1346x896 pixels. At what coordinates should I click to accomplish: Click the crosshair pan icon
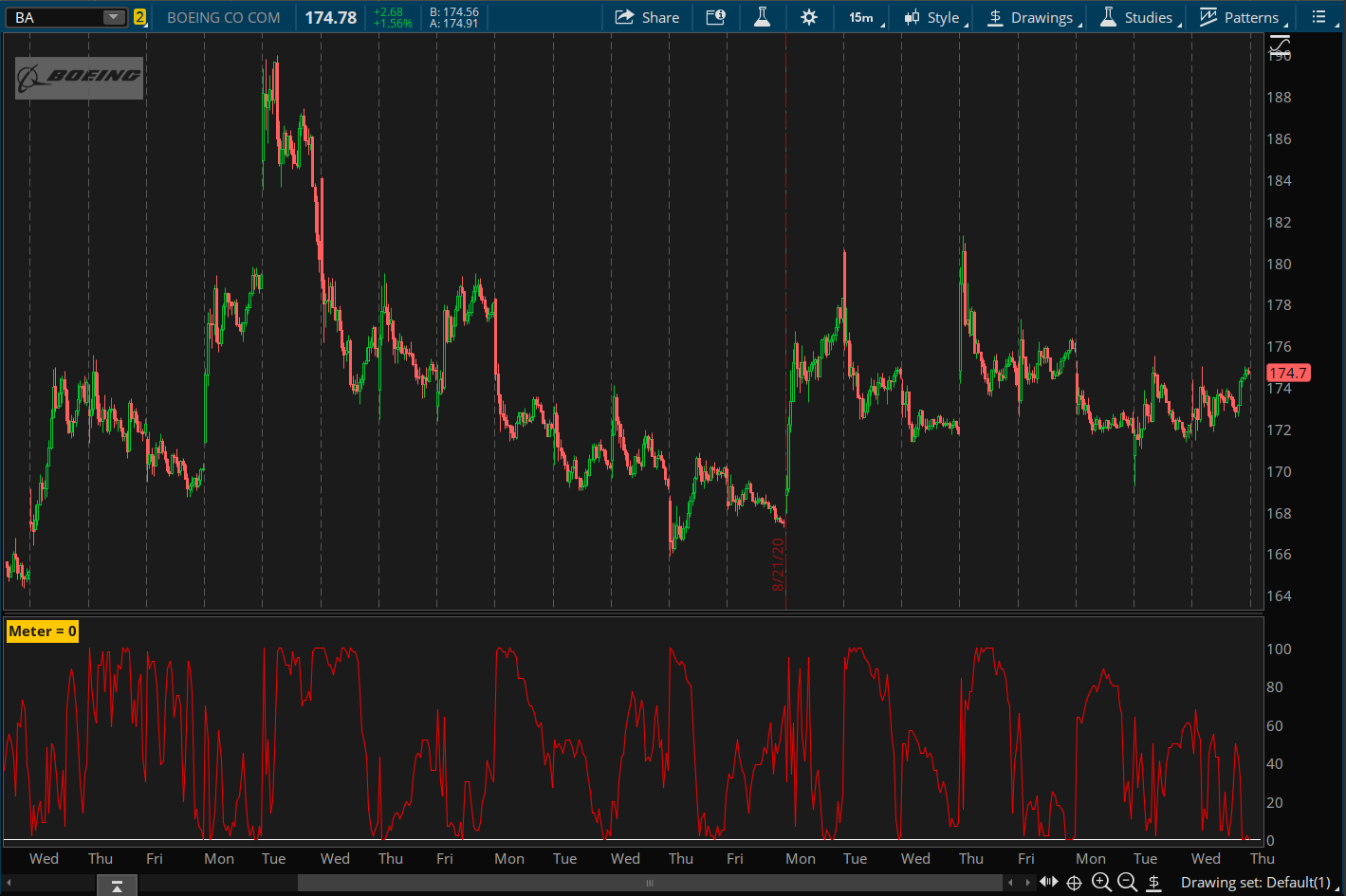[1074, 883]
